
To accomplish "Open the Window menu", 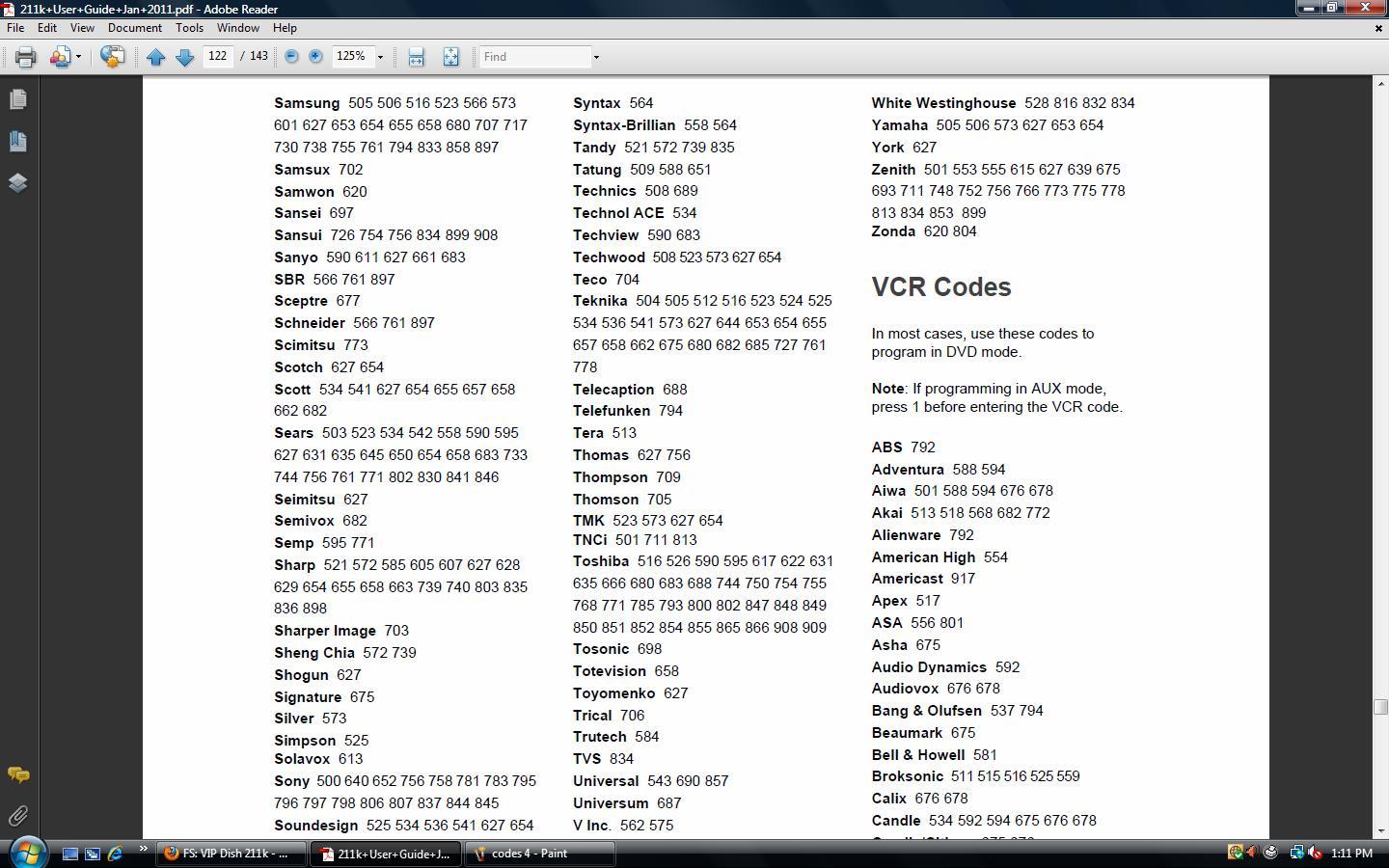I will (237, 28).
